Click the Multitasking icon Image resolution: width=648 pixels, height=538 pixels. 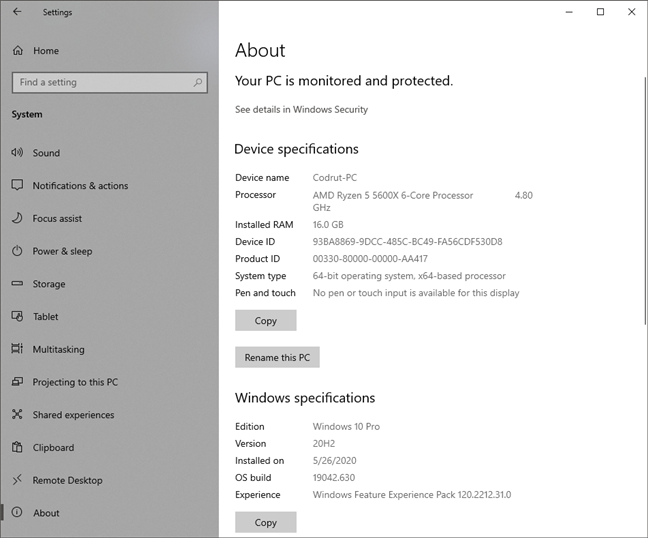point(17,349)
